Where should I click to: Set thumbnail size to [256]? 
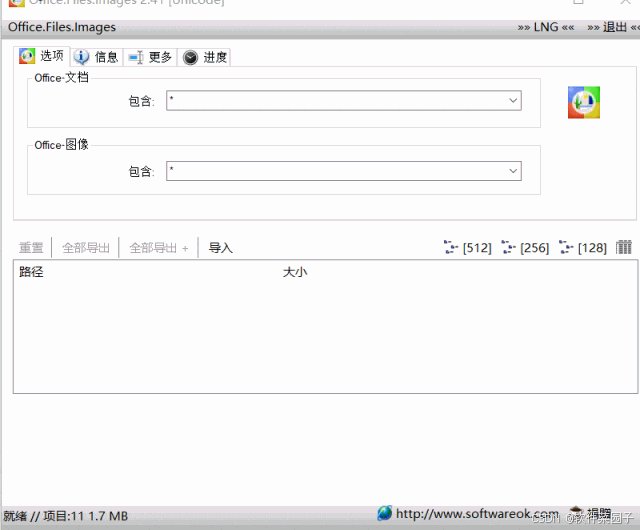(x=525, y=247)
